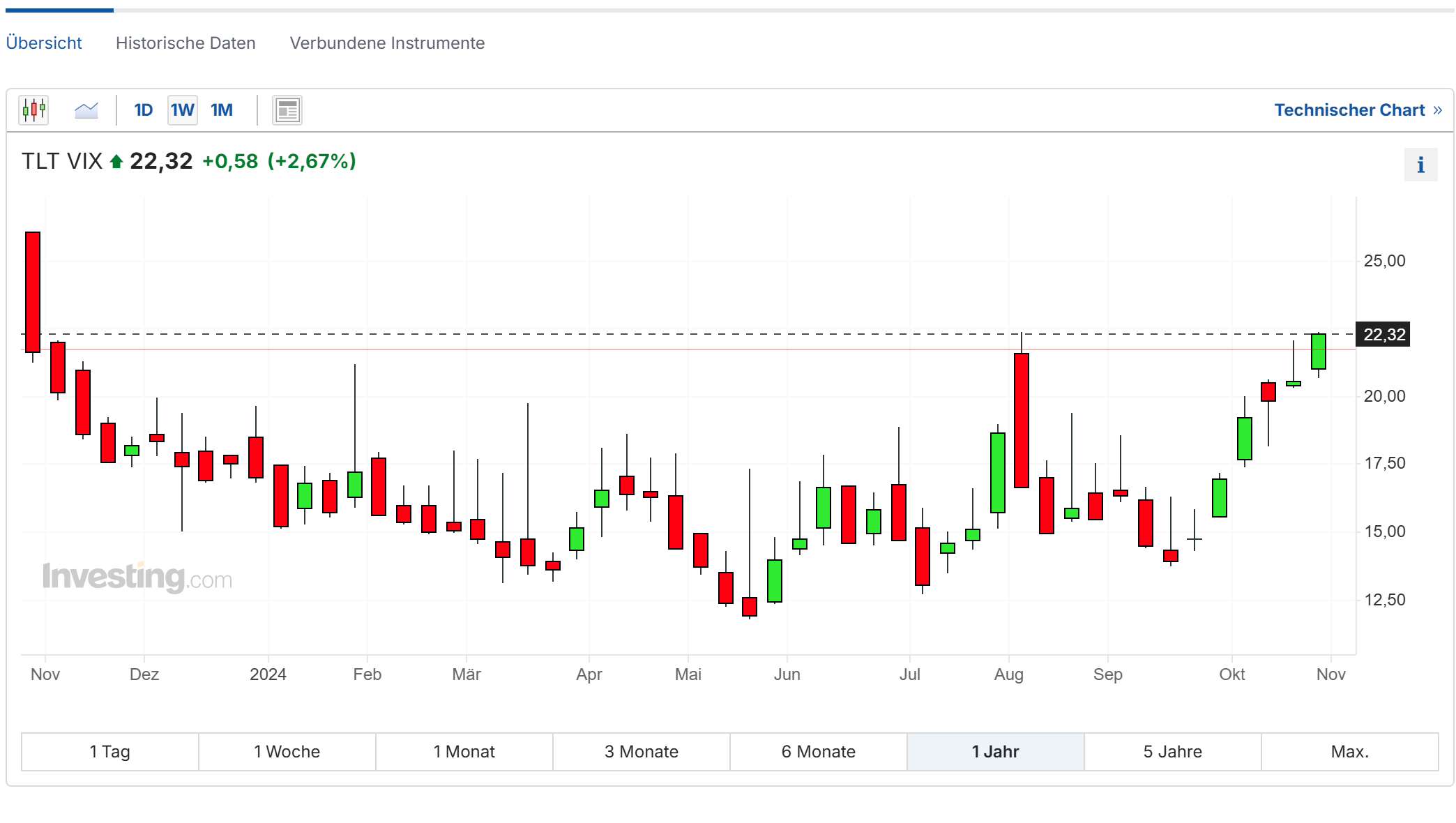Viewport: 1456px width, 823px height.
Task: Select the 5 Jahre range button
Action: pyautogui.click(x=1172, y=752)
